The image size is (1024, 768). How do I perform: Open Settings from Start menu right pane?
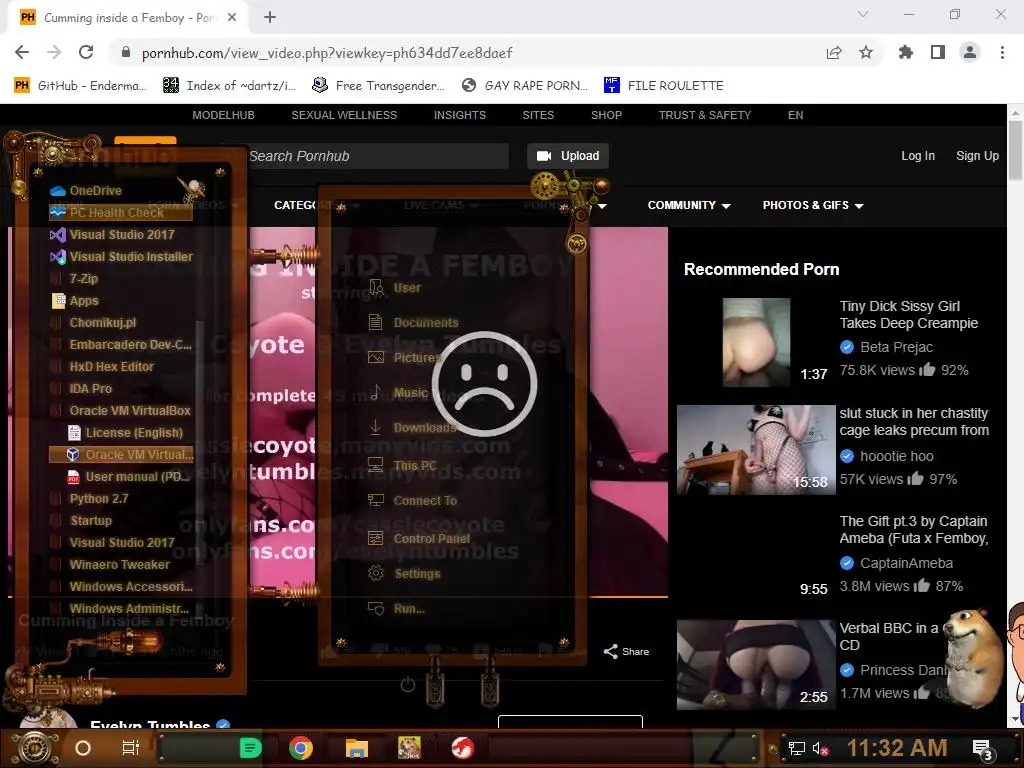404,573
